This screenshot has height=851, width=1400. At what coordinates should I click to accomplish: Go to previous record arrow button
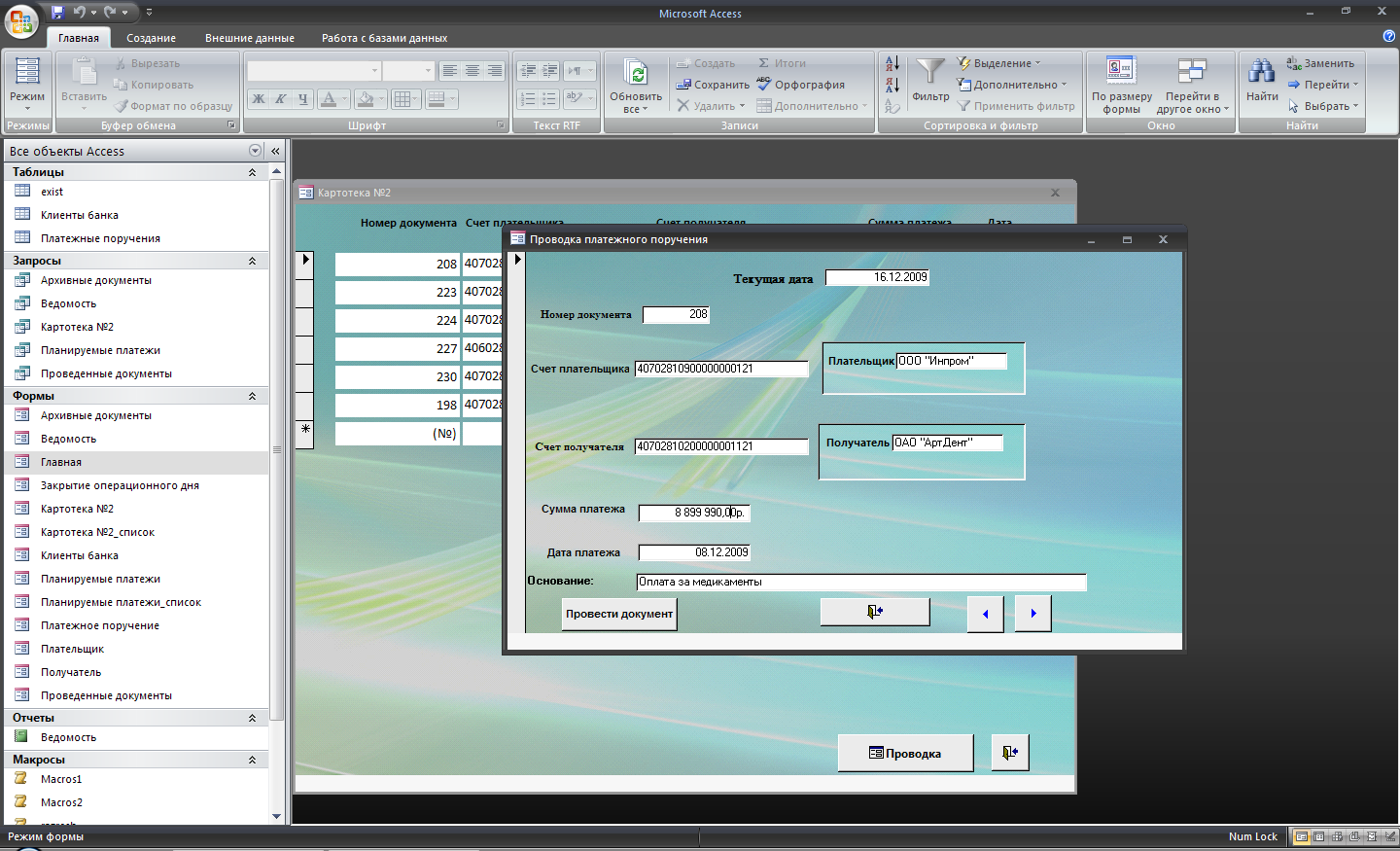985,614
